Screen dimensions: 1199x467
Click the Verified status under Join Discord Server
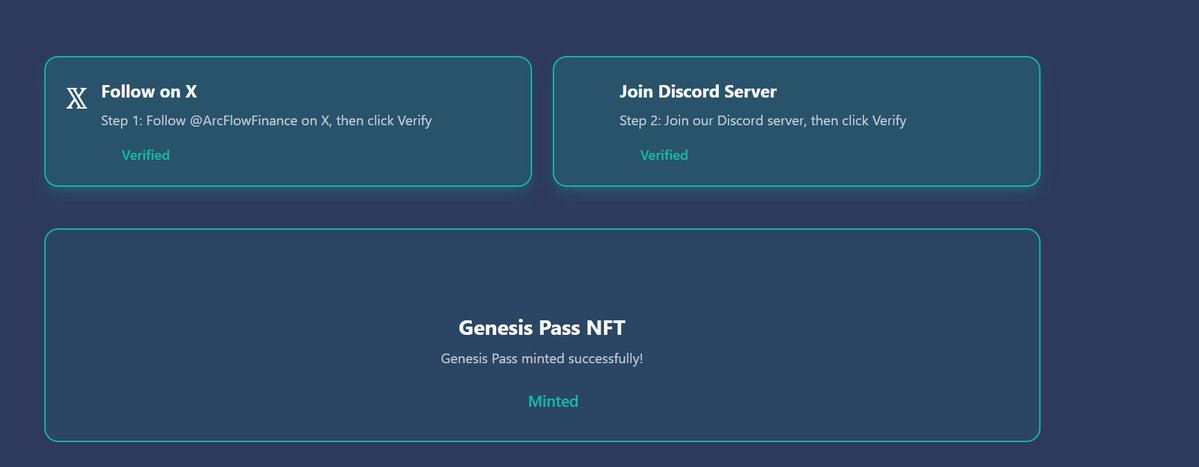(664, 155)
